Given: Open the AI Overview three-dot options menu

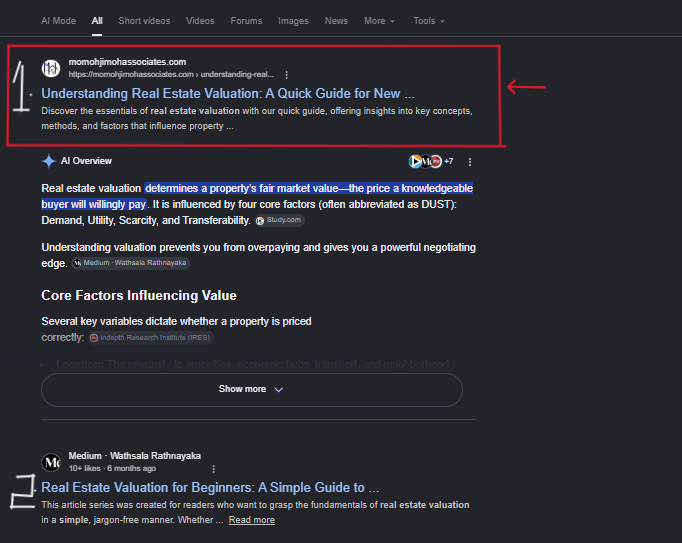Looking at the screenshot, I should (470, 162).
